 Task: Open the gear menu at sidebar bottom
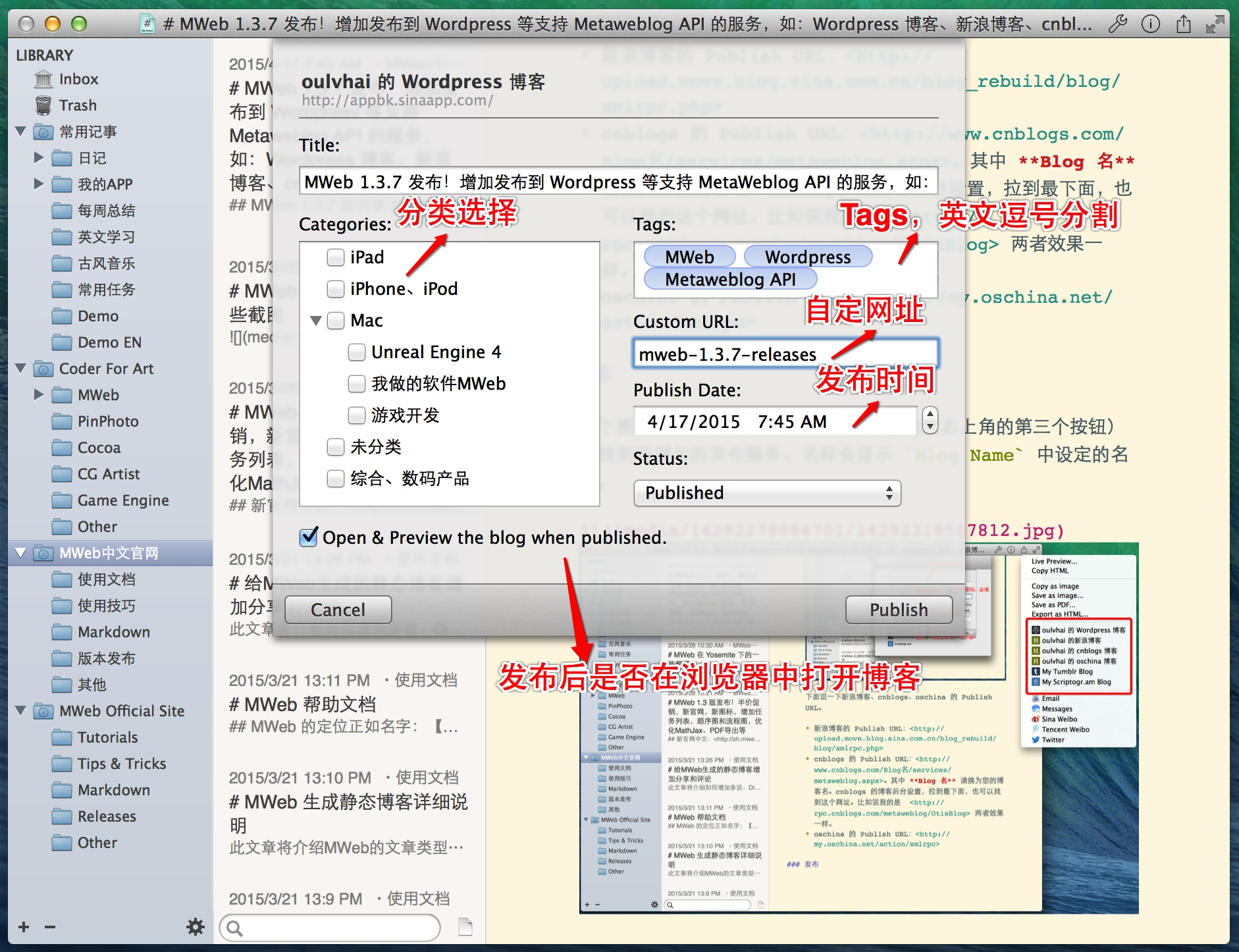[x=196, y=927]
